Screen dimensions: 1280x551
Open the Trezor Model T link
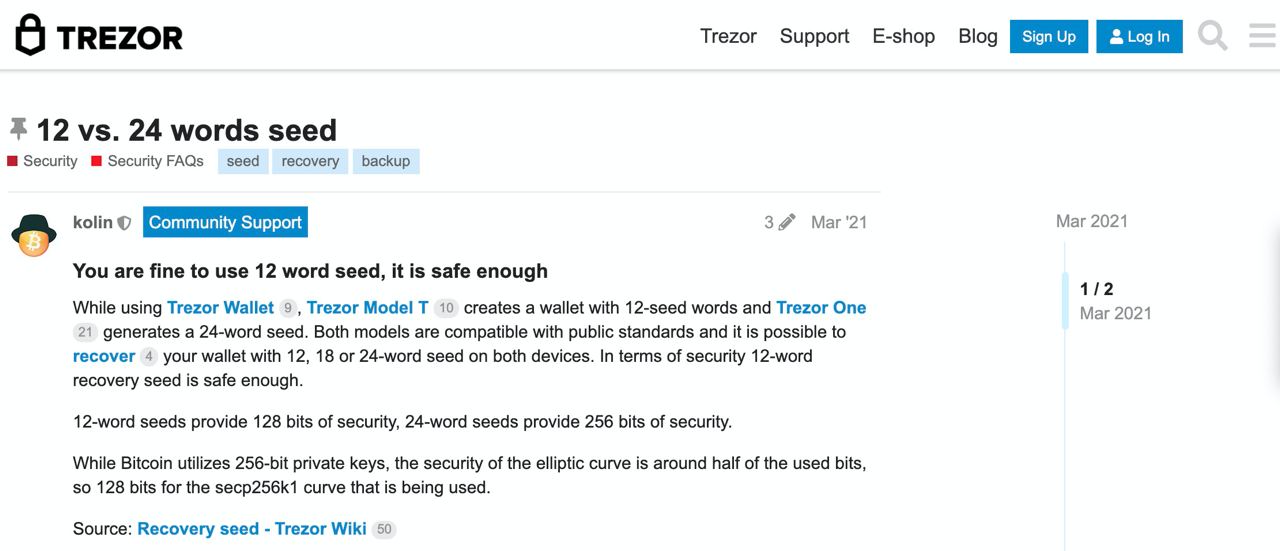(367, 307)
